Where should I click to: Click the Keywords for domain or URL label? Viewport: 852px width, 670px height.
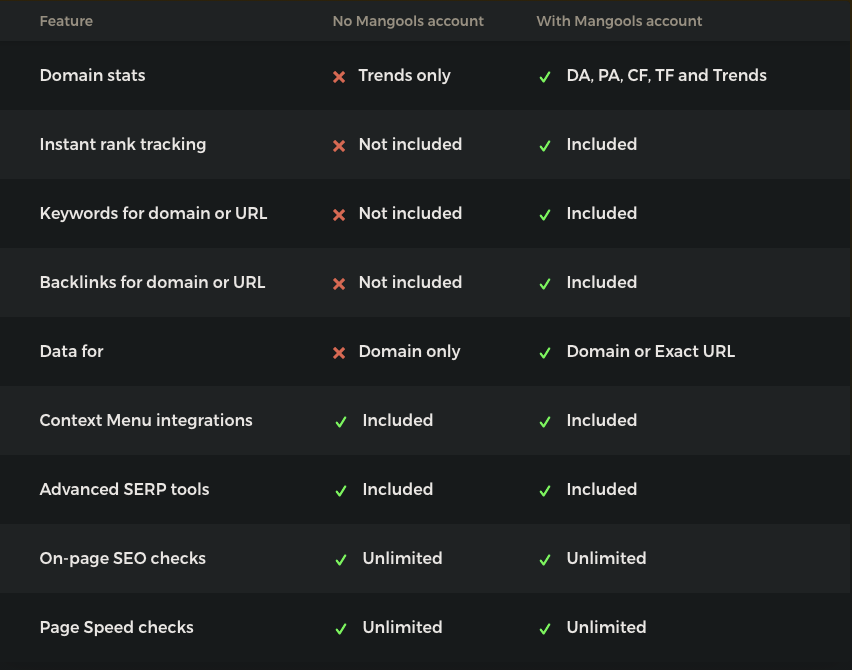pyautogui.click(x=153, y=214)
